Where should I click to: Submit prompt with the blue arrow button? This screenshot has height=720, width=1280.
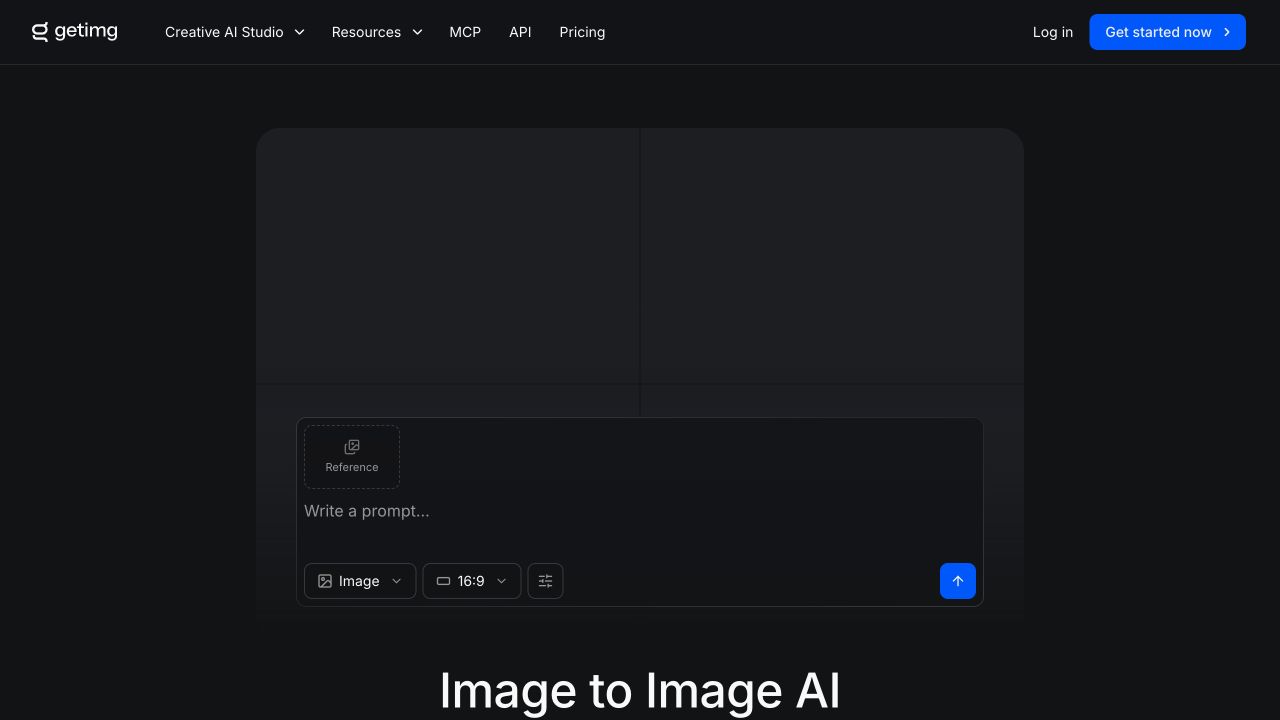[x=957, y=581]
